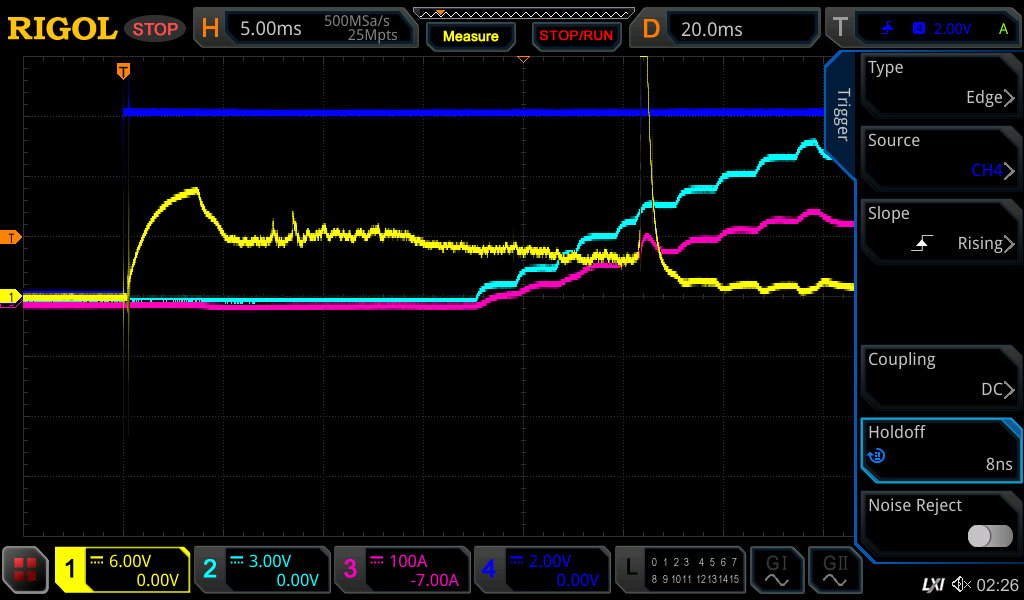
Task: Click the LXI network status icon
Action: 932,583
